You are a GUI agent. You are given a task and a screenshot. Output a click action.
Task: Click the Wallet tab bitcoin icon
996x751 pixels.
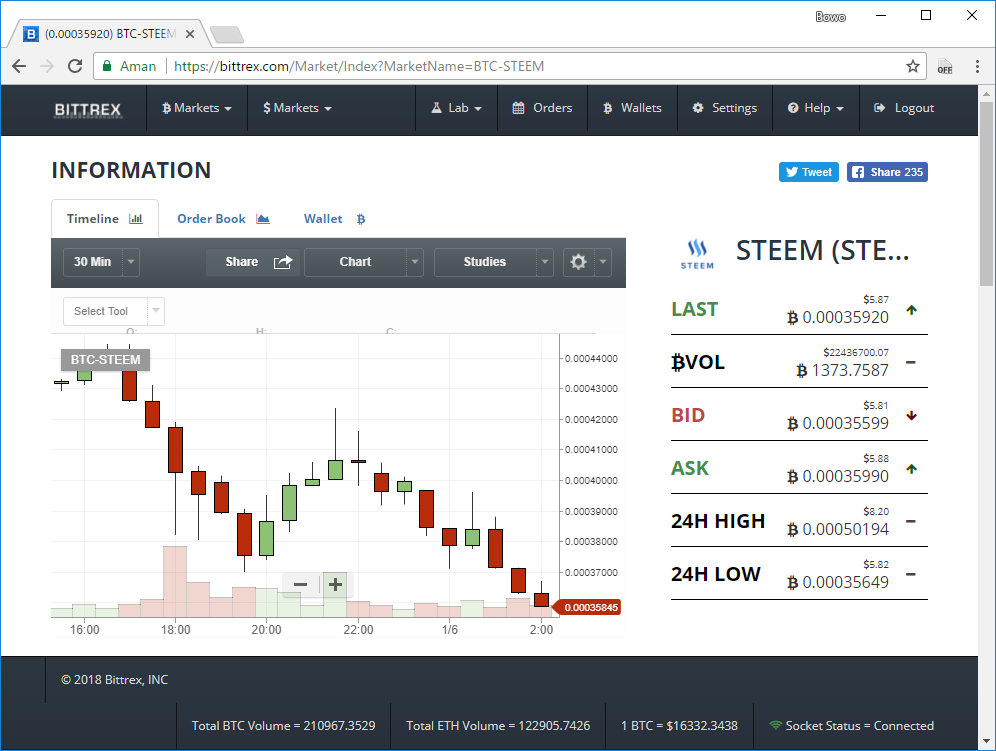pyautogui.click(x=361, y=219)
